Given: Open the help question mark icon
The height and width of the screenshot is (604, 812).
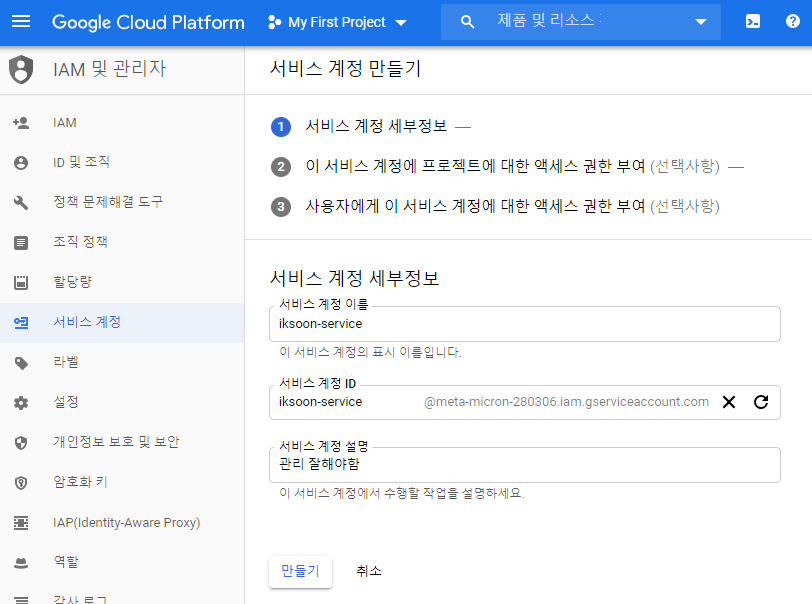Looking at the screenshot, I should pos(792,21).
